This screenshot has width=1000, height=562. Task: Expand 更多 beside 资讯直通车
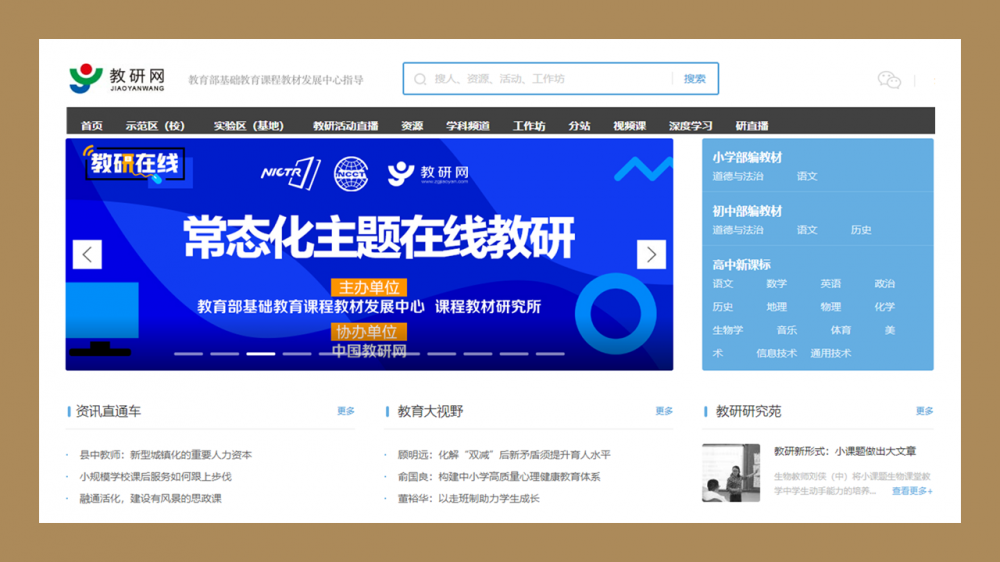click(346, 411)
